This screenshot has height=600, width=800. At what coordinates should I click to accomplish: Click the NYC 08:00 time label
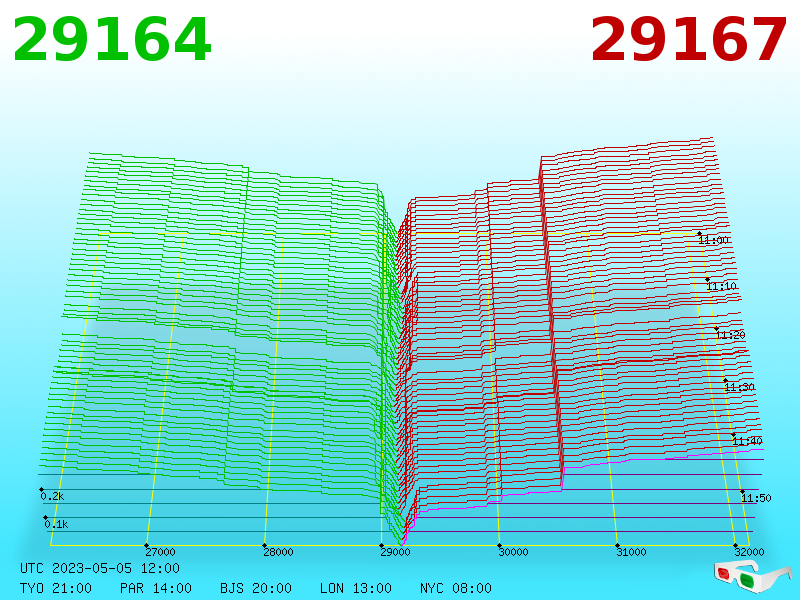[x=456, y=588]
